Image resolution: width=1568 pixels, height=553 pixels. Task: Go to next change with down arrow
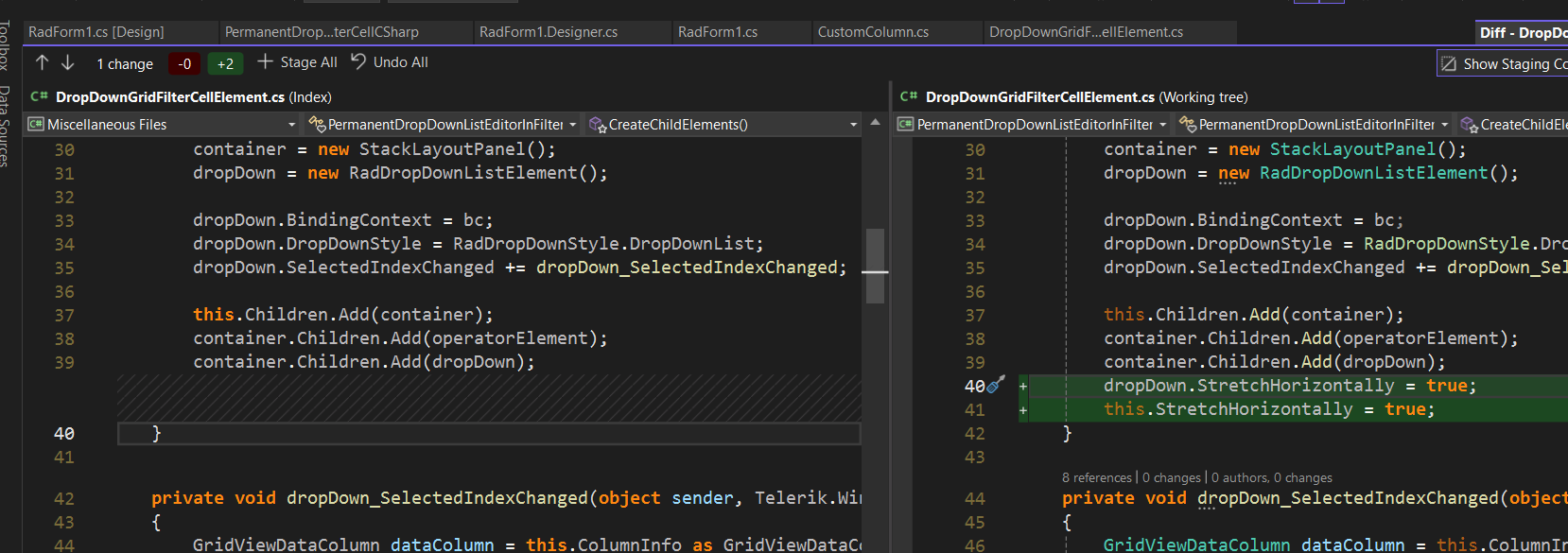[68, 62]
